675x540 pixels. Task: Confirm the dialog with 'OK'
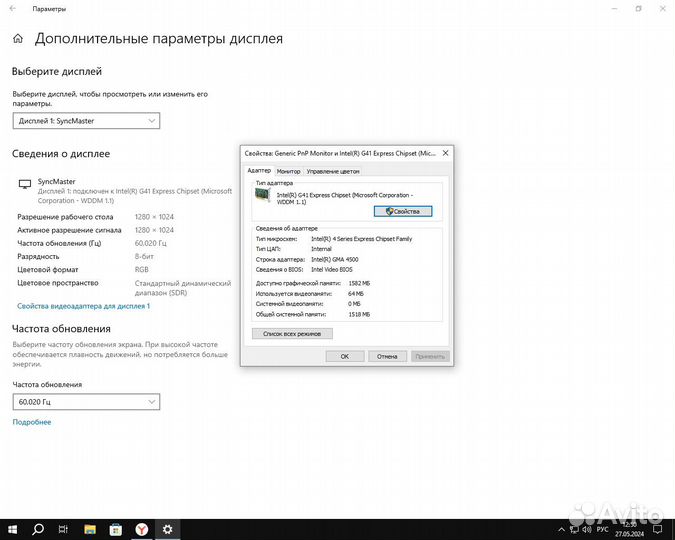pos(345,357)
